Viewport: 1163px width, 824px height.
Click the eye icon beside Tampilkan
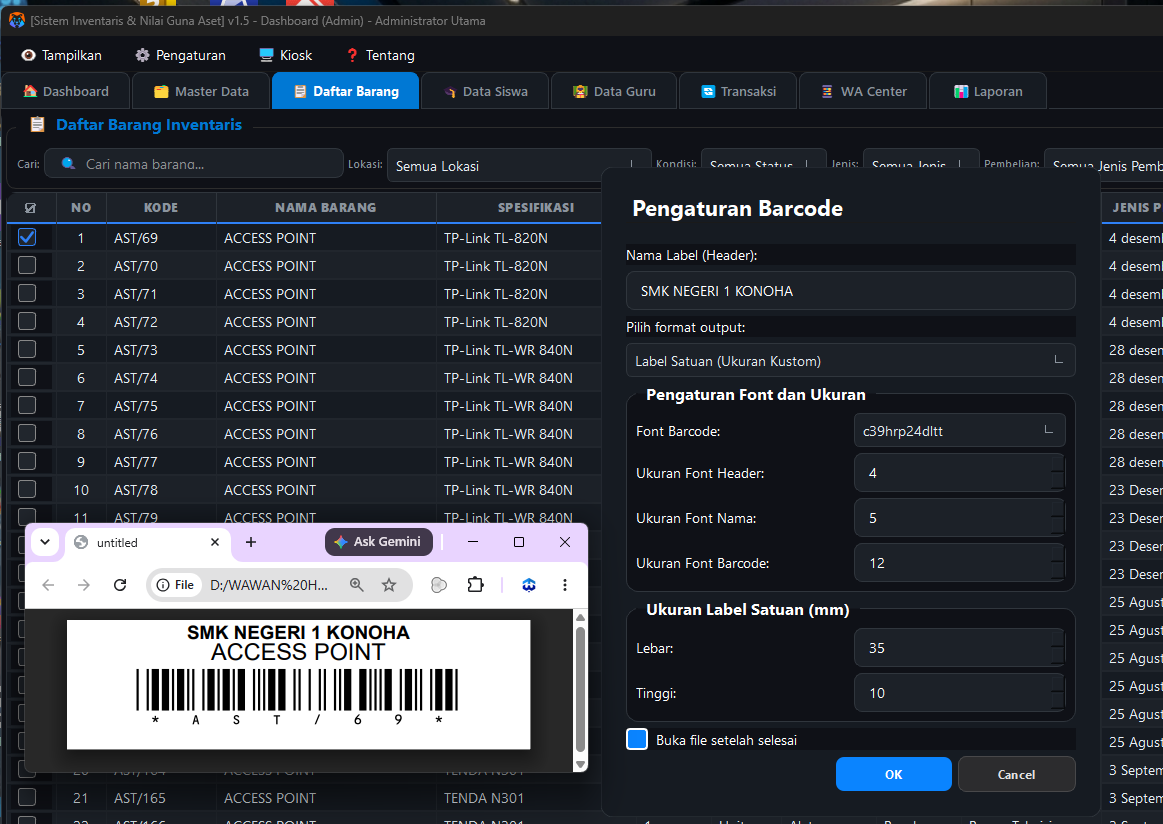tap(28, 55)
